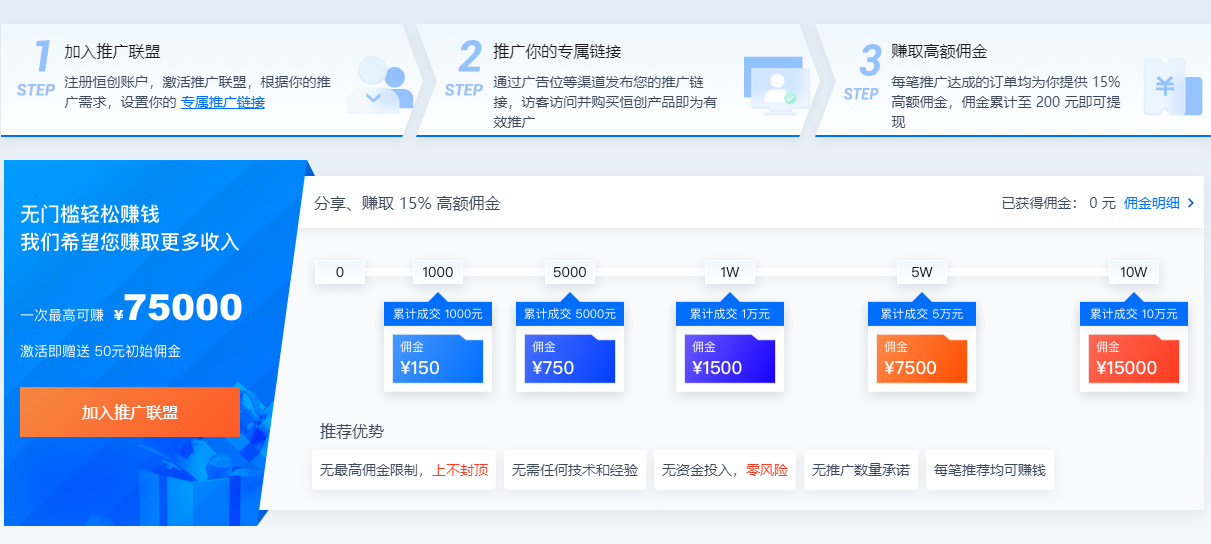Screen dimensions: 1211x544
Task: Click the ¥7500 commission card
Action: (922, 359)
